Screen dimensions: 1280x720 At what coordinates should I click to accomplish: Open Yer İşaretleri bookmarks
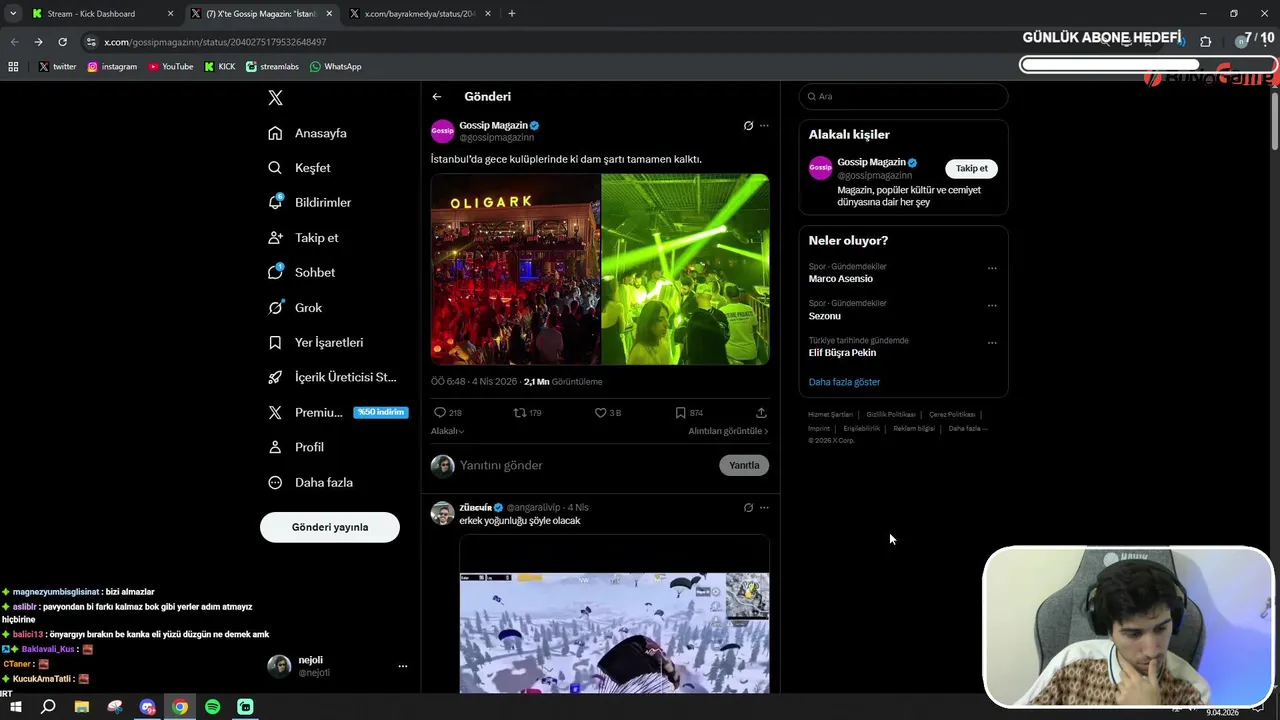point(316,342)
